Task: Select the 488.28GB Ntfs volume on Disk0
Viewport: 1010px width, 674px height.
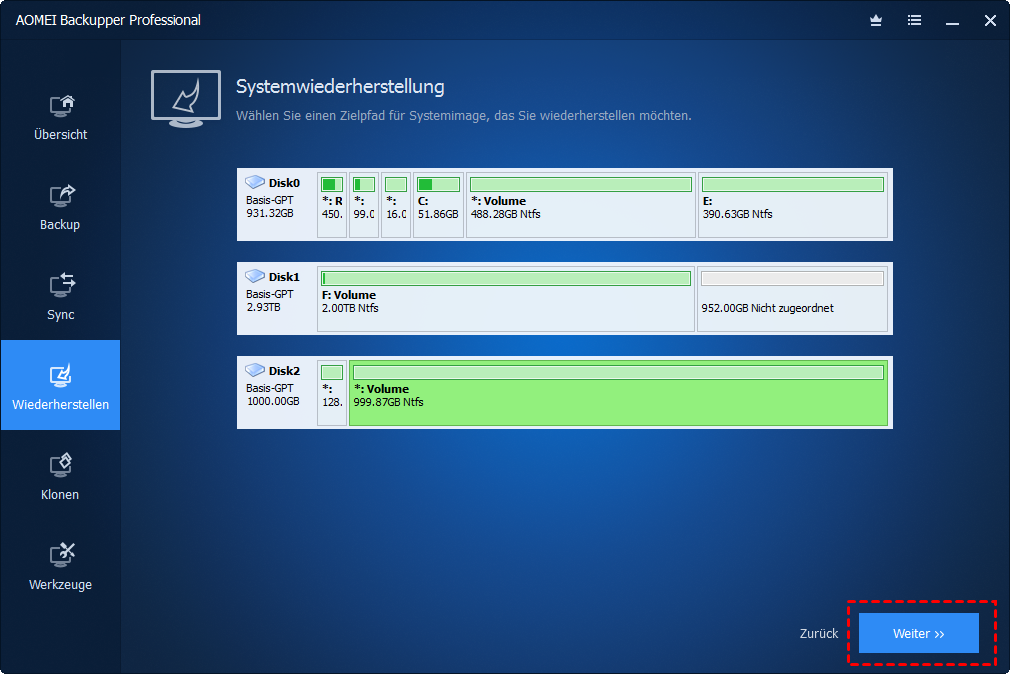Action: 580,205
